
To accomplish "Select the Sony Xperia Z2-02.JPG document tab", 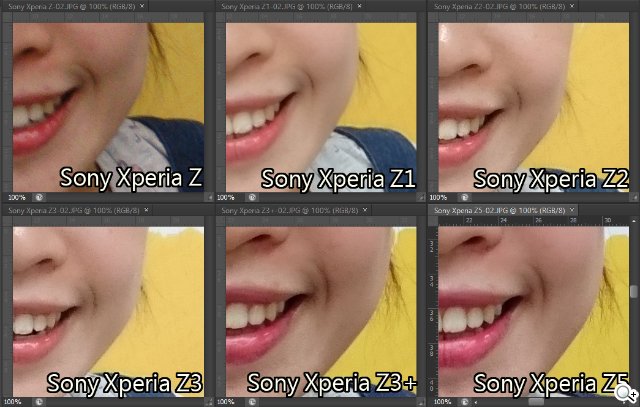I will click(x=504, y=6).
